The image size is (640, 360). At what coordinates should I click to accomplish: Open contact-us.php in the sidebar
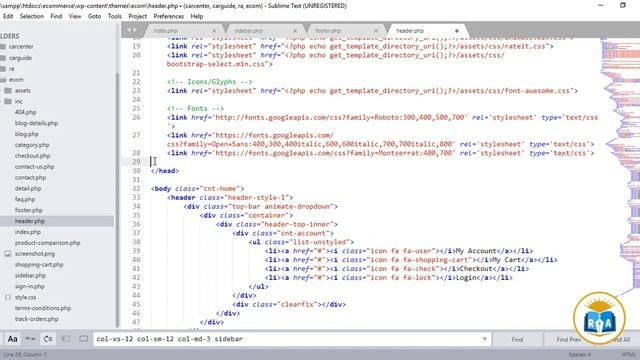pos(34,167)
